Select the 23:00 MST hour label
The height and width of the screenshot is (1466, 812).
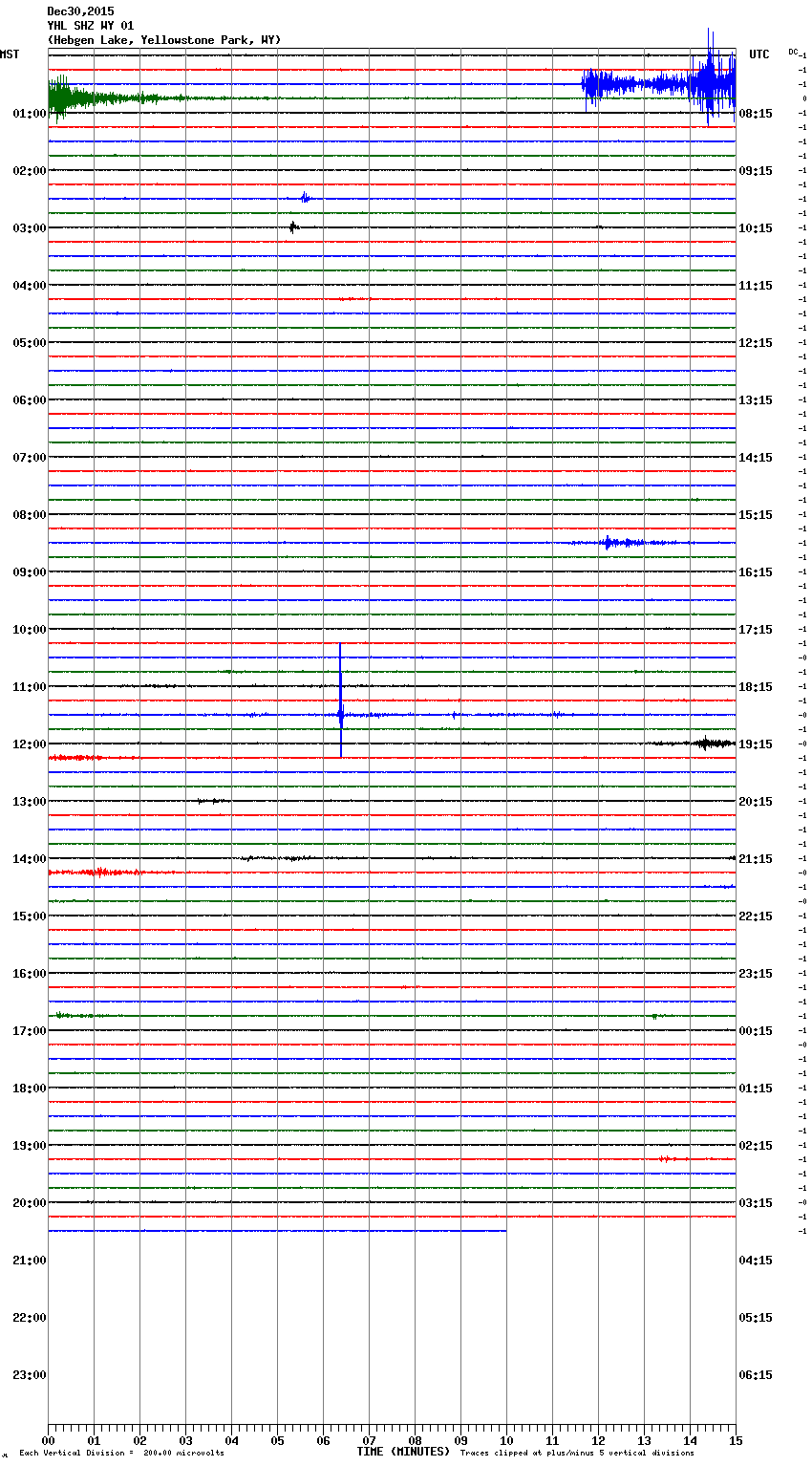[x=30, y=1375]
